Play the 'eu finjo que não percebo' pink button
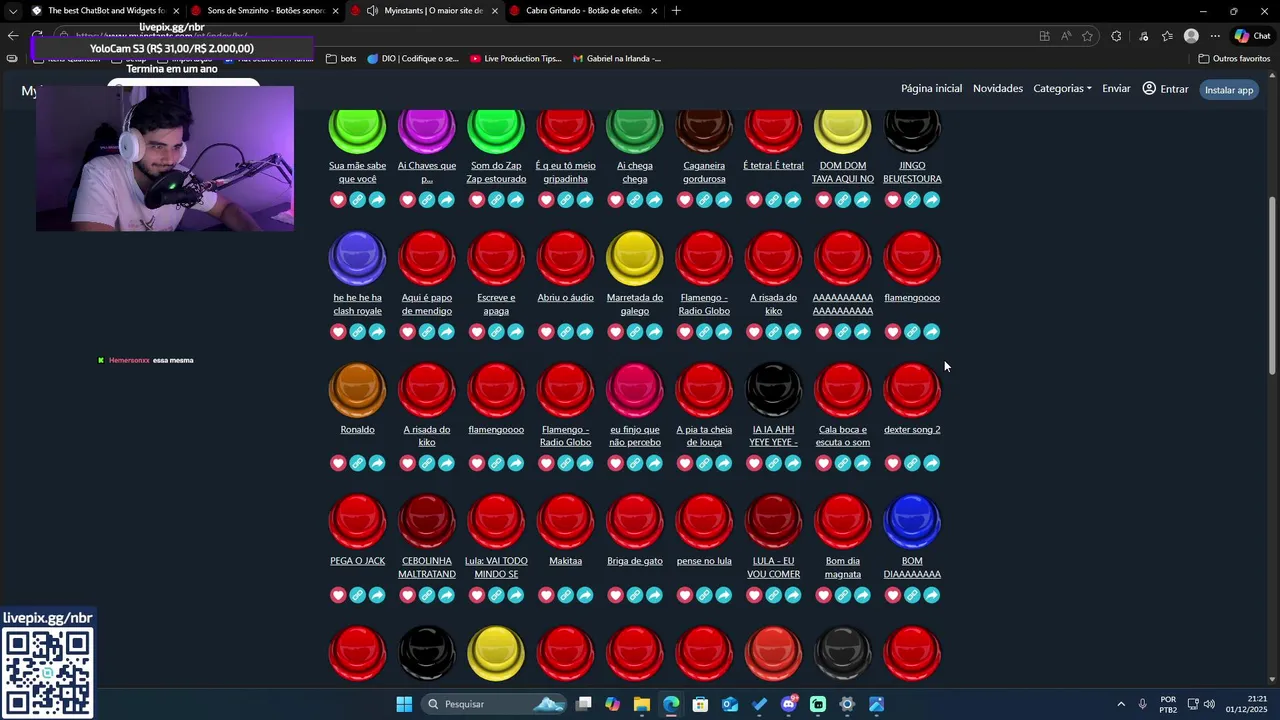Image resolution: width=1280 pixels, height=720 pixels. pyautogui.click(x=635, y=390)
